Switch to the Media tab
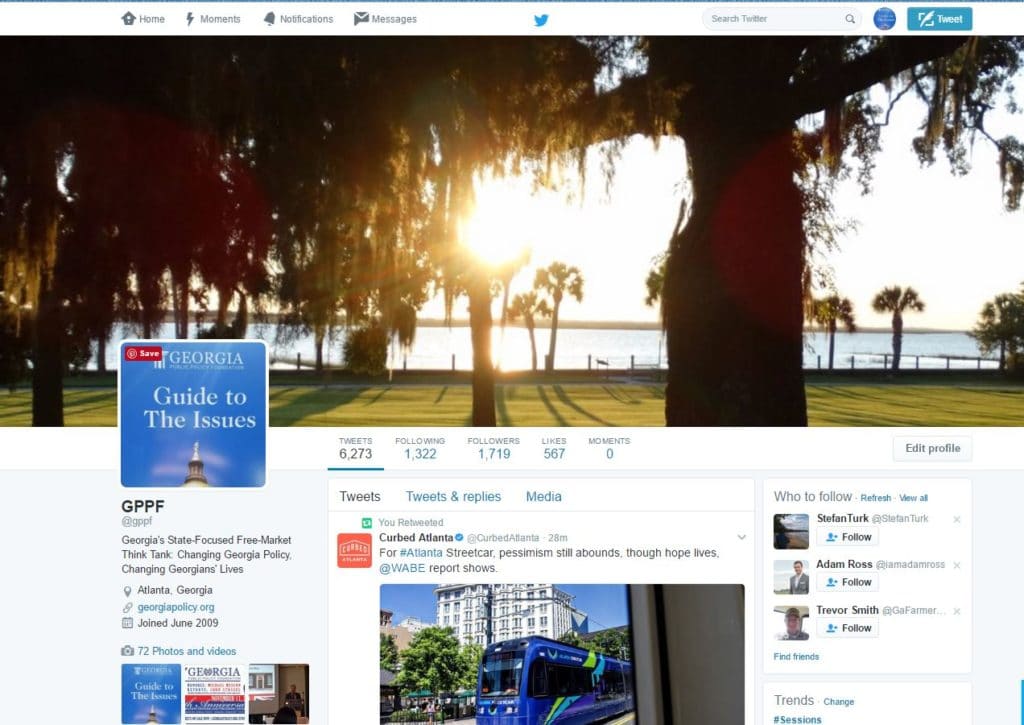The height and width of the screenshot is (725, 1024). [x=543, y=497]
